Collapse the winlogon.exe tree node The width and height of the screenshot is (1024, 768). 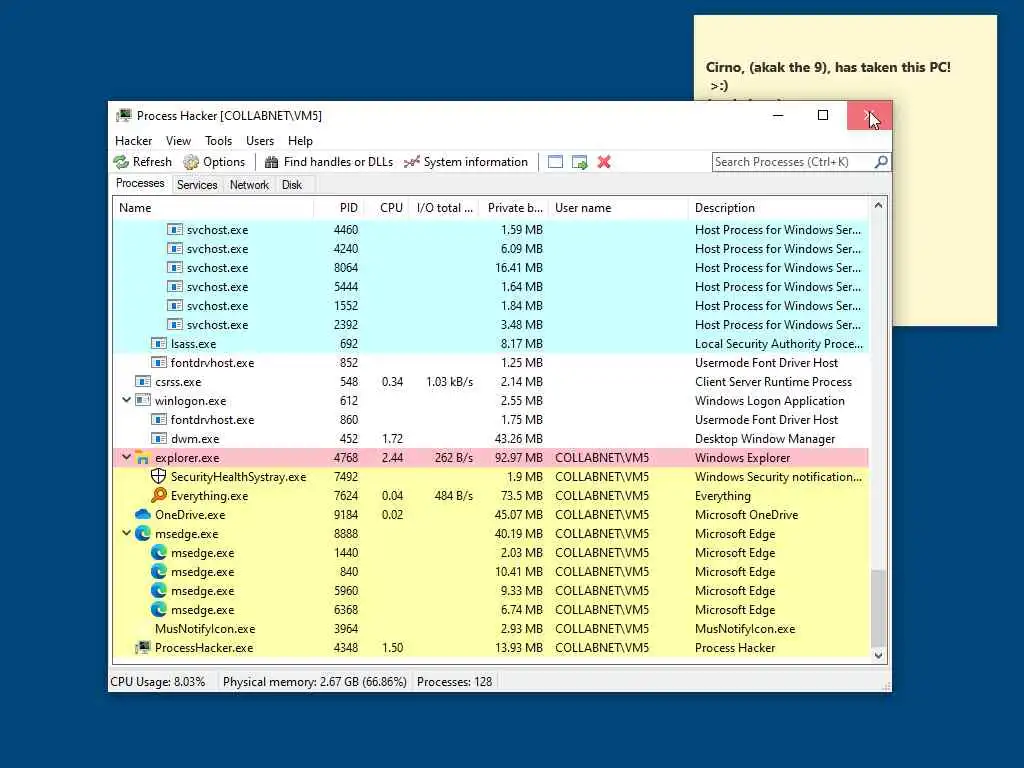click(127, 400)
